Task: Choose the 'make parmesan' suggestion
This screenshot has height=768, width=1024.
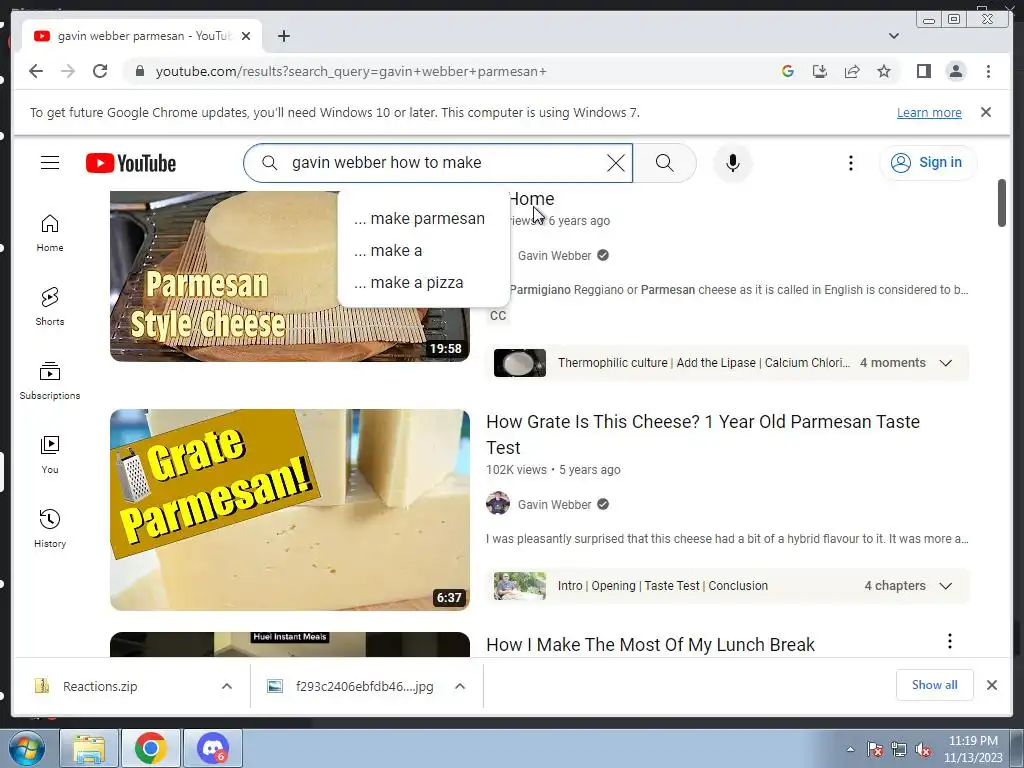Action: [423, 218]
